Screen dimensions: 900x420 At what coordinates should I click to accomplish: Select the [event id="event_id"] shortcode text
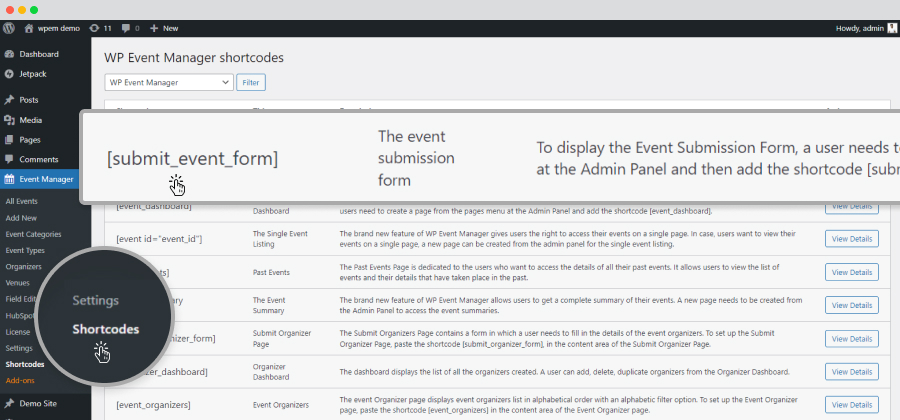[159, 239]
